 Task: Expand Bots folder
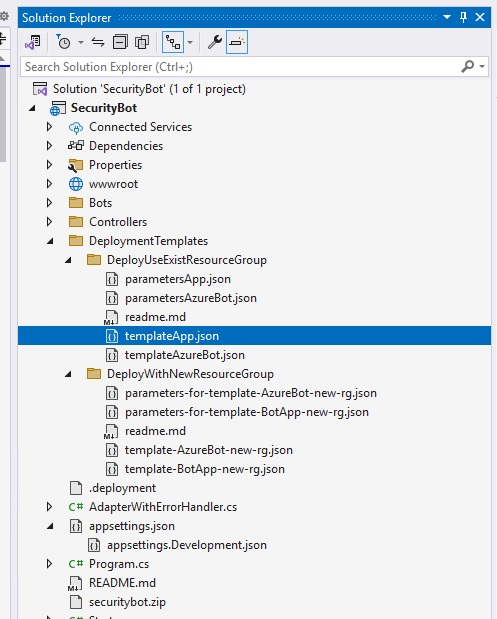[49, 203]
